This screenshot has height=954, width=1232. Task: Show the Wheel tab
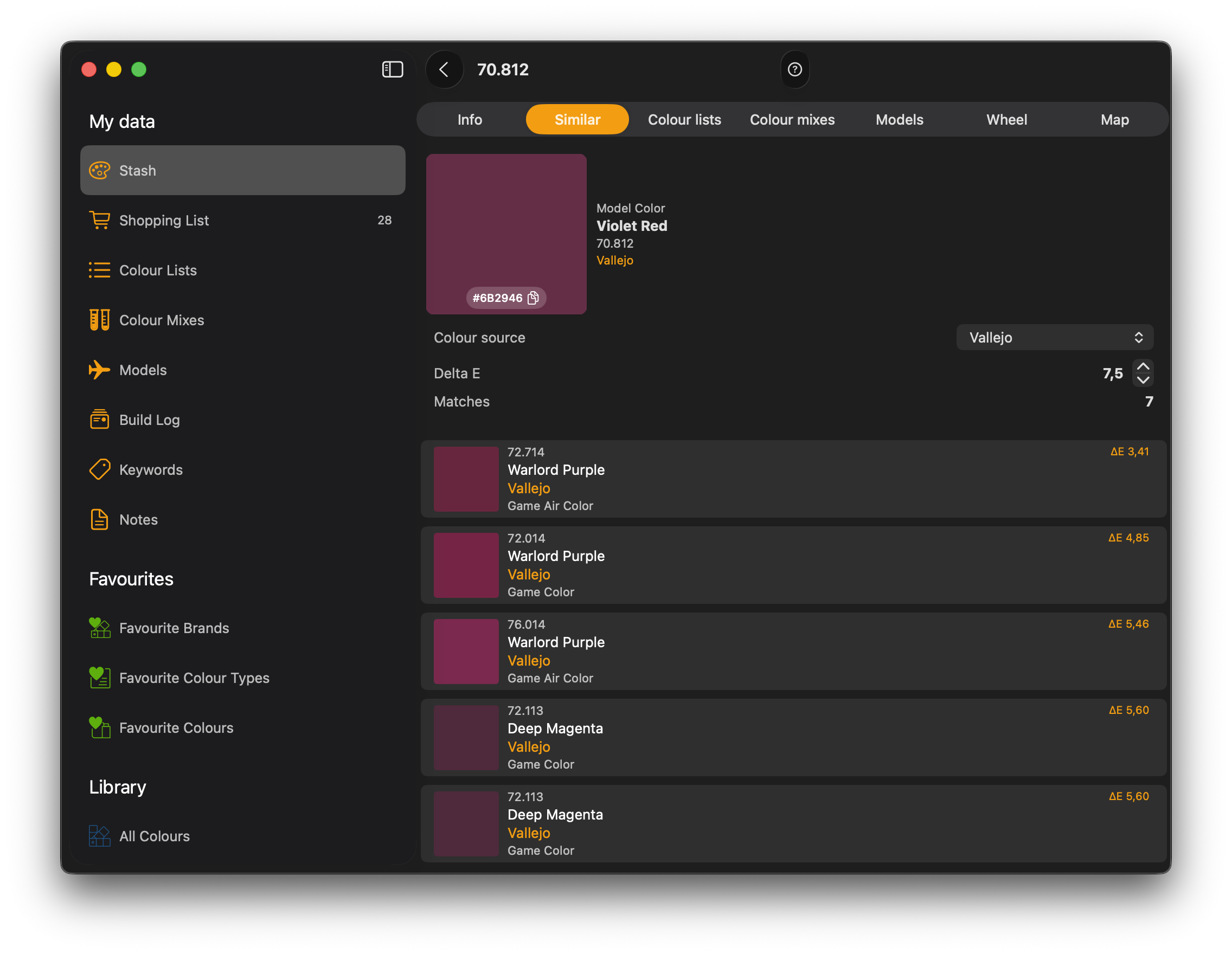(x=1006, y=120)
